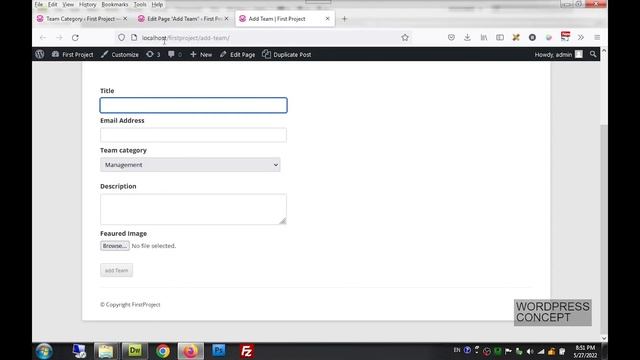
Task: Click New in the admin bar
Action: [201, 54]
